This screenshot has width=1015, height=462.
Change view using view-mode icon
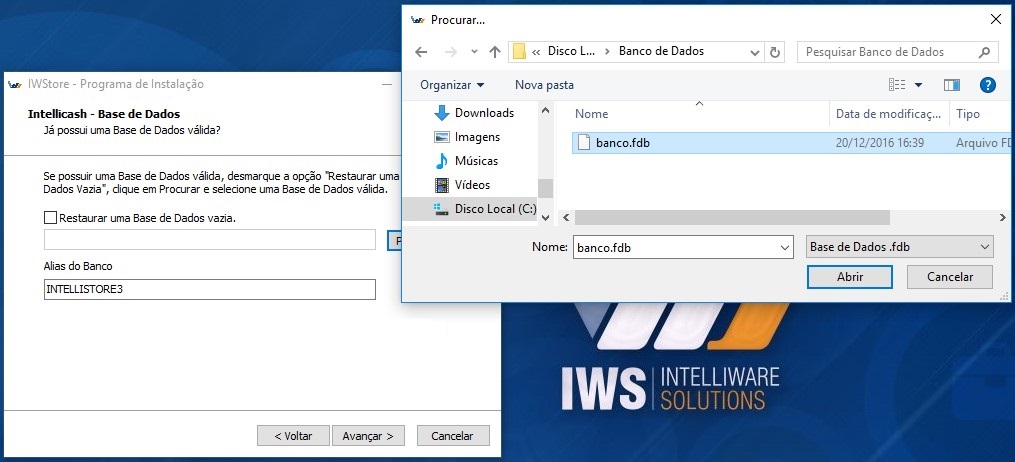point(897,85)
